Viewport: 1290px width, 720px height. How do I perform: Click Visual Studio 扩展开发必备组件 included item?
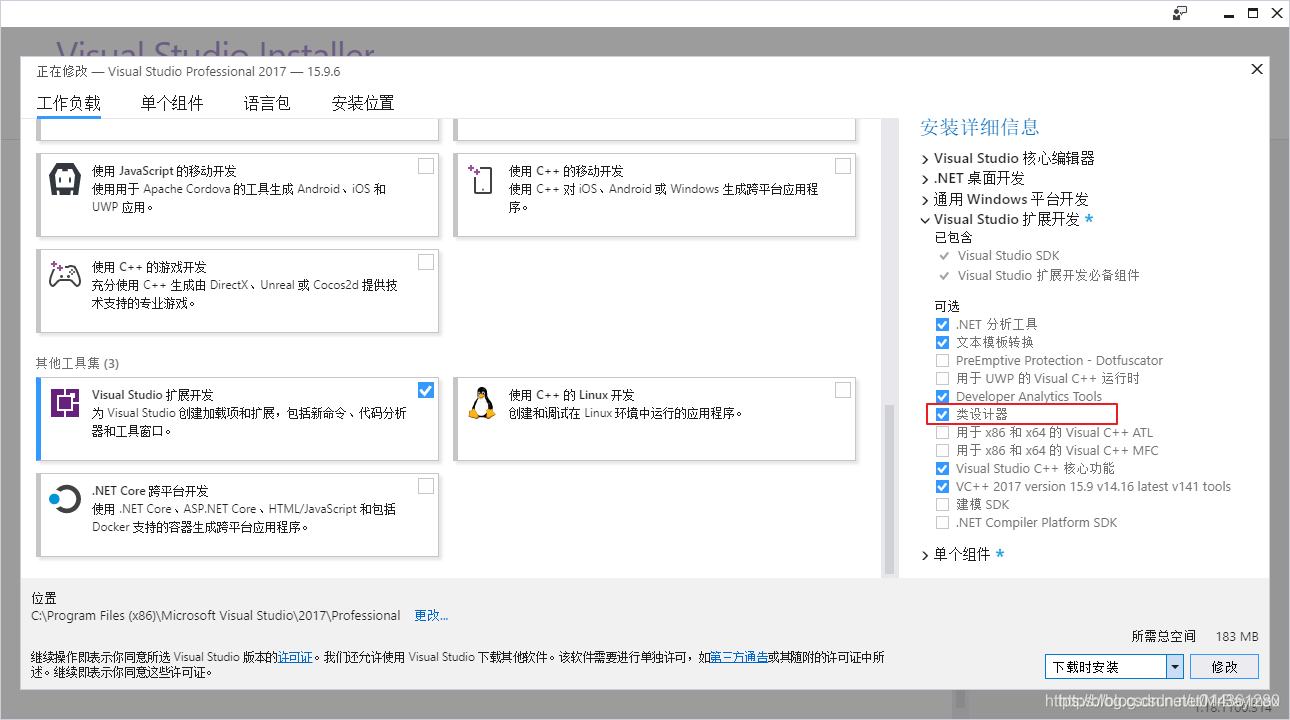(1048, 275)
